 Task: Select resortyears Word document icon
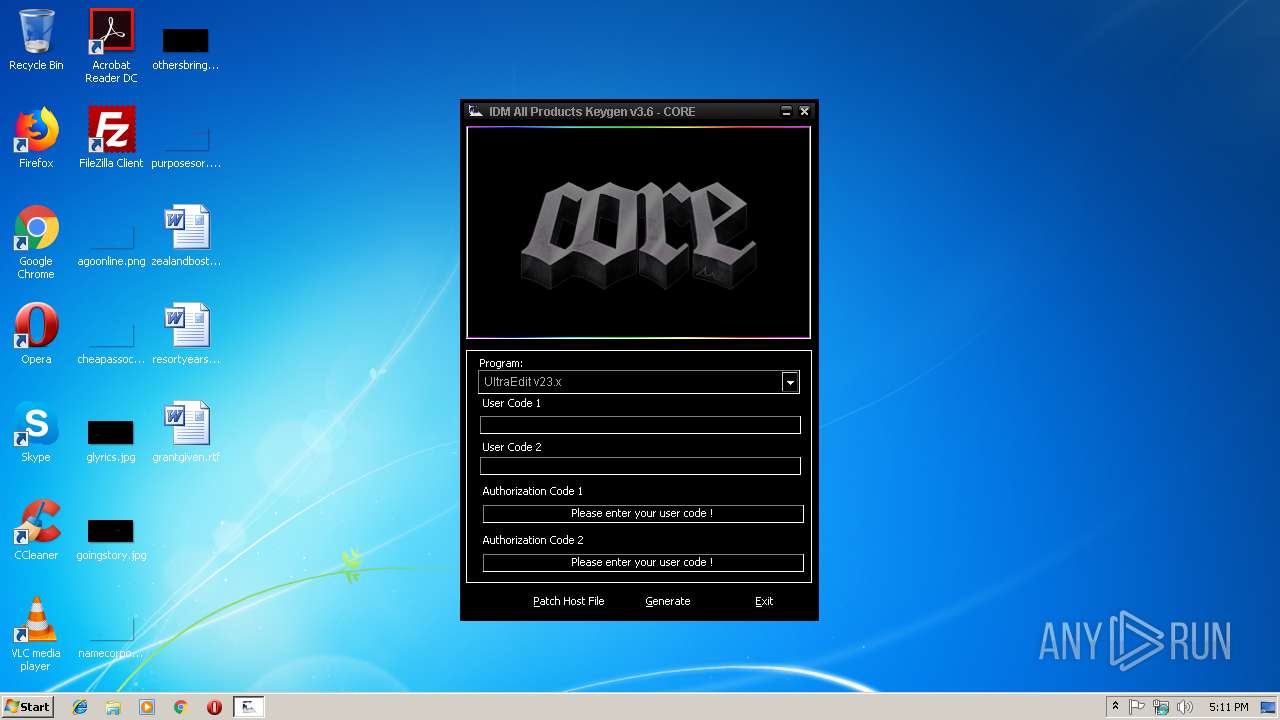pos(186,334)
